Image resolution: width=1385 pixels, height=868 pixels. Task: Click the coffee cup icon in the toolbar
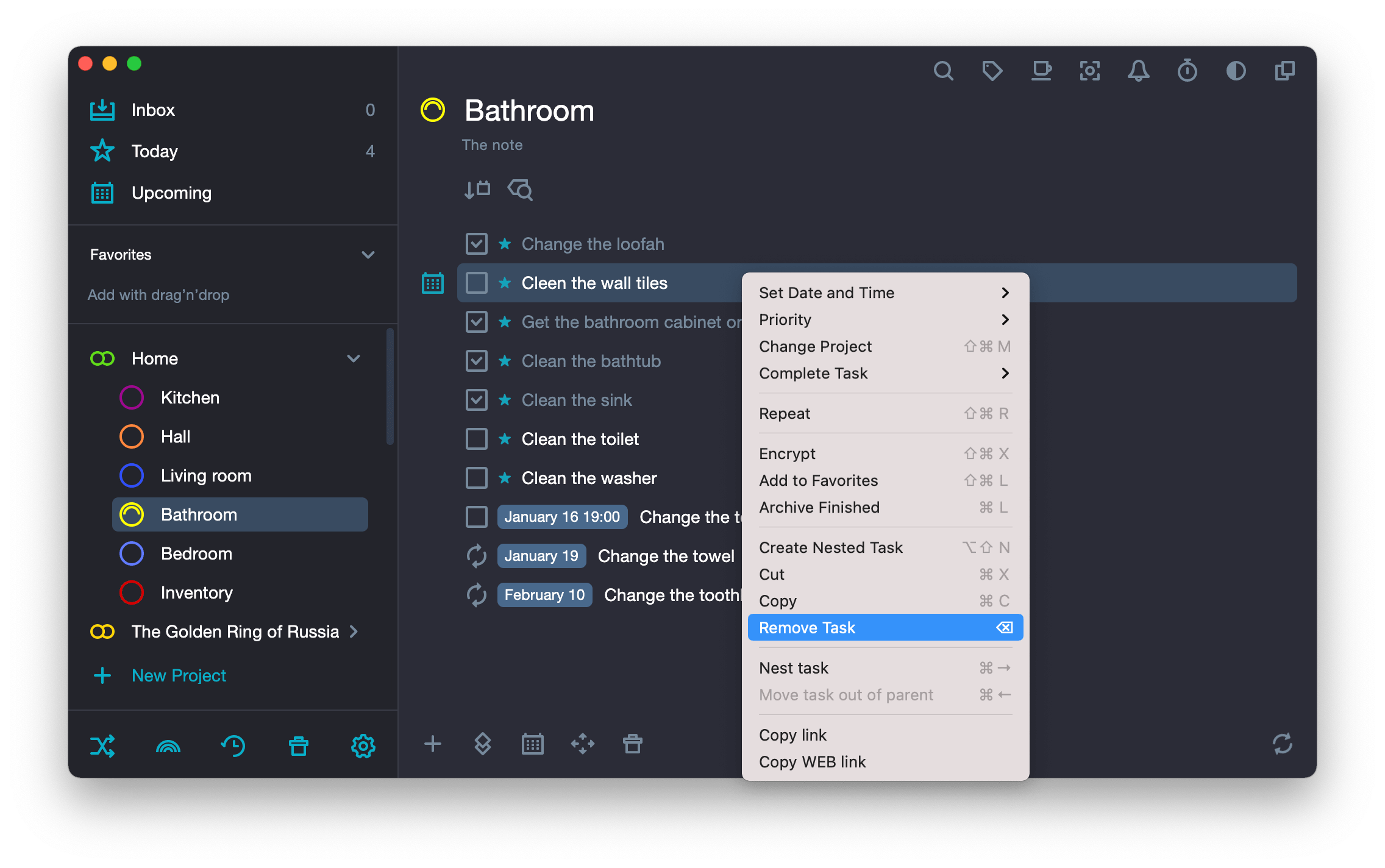1041,71
